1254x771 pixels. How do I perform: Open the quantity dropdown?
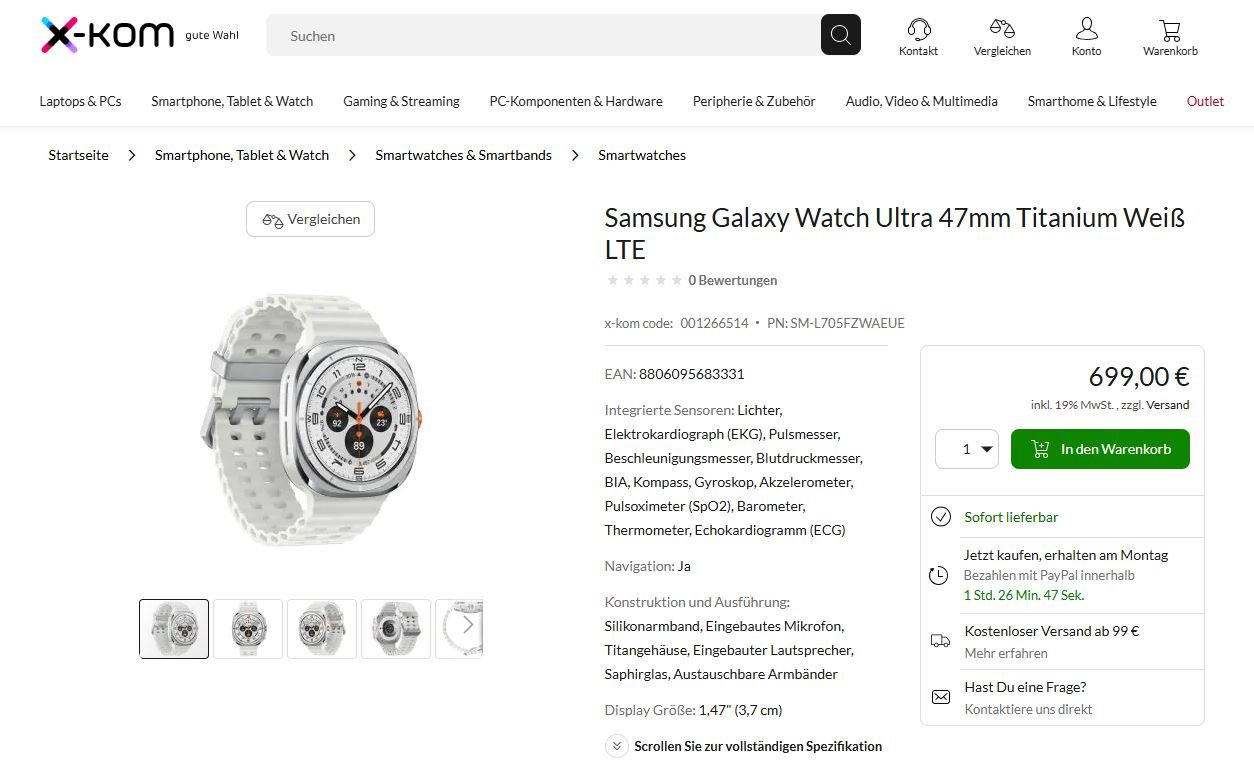(967, 449)
